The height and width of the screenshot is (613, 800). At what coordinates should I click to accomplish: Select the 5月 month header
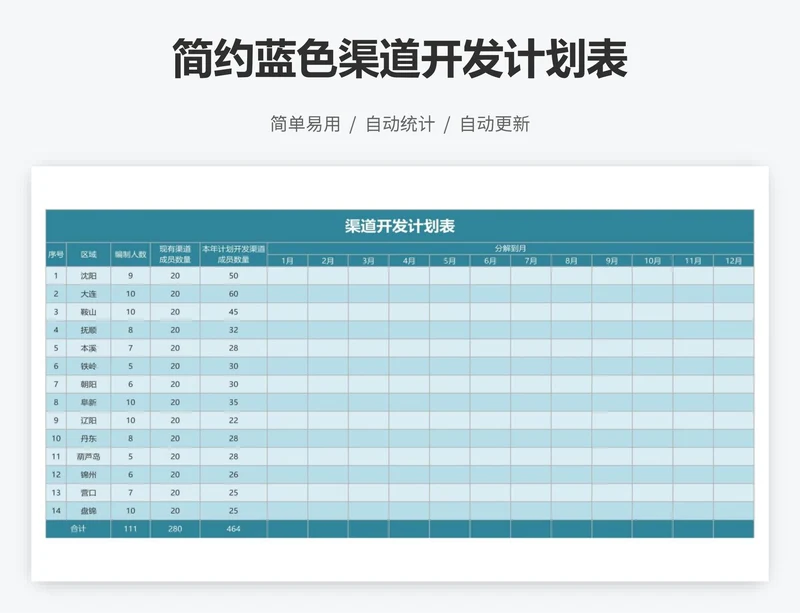(x=449, y=261)
